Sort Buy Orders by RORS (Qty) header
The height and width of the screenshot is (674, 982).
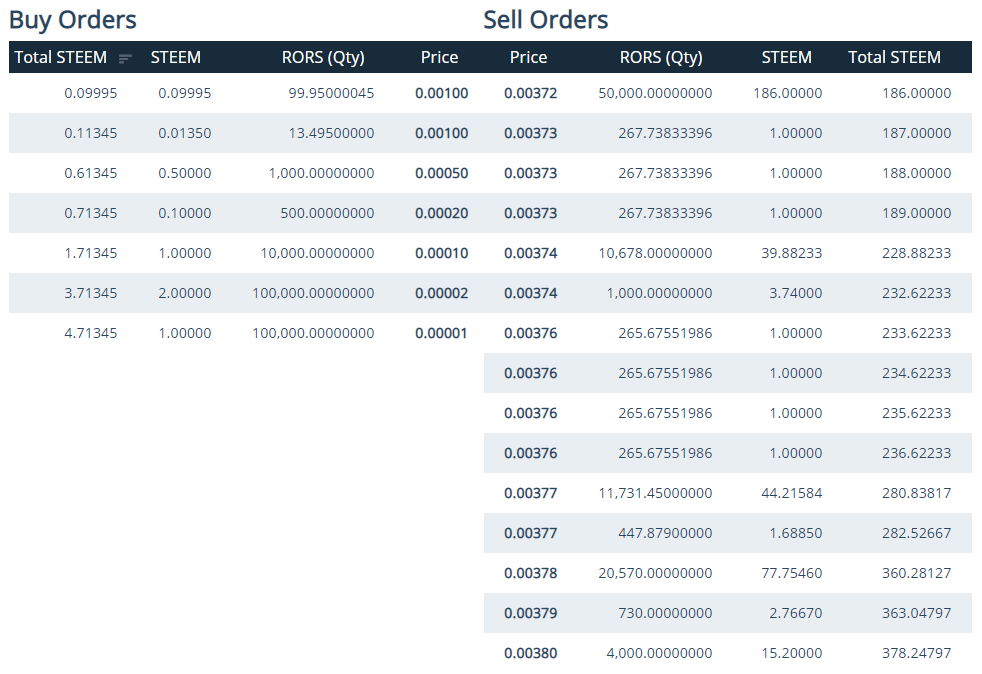[x=323, y=57]
